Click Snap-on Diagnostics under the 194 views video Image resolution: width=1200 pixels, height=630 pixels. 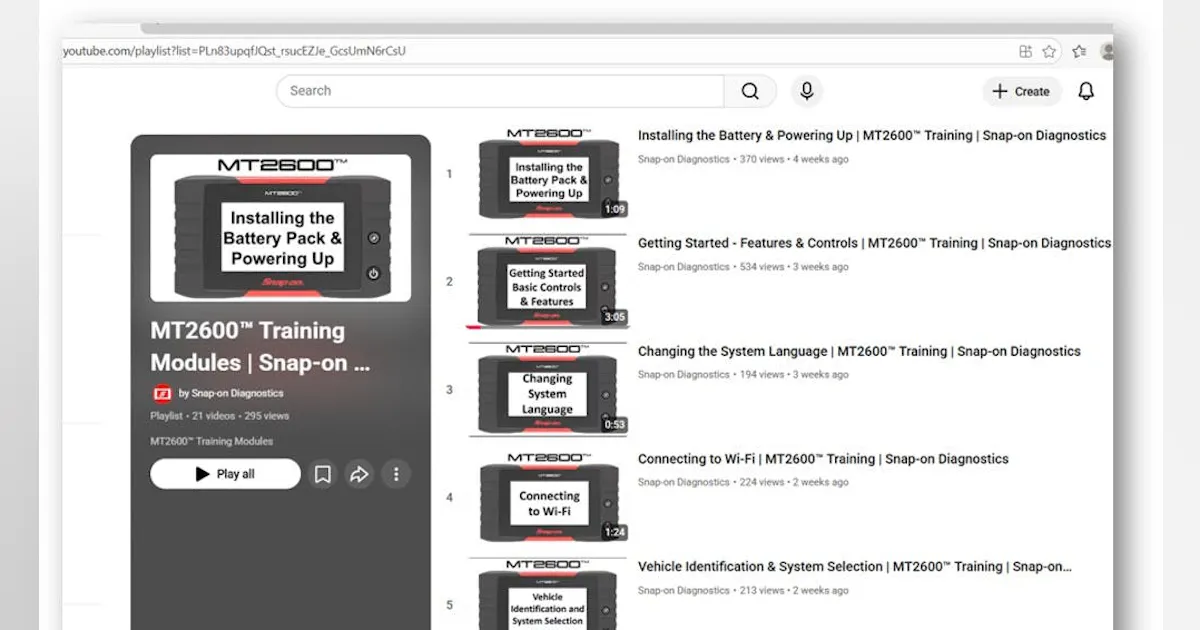684,375
